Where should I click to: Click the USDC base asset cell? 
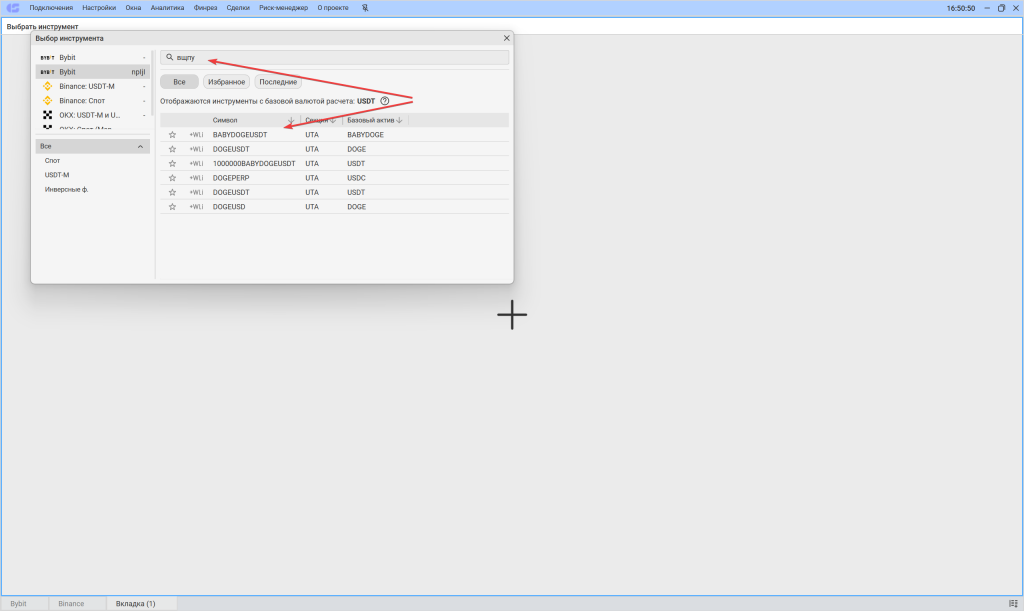[356, 178]
